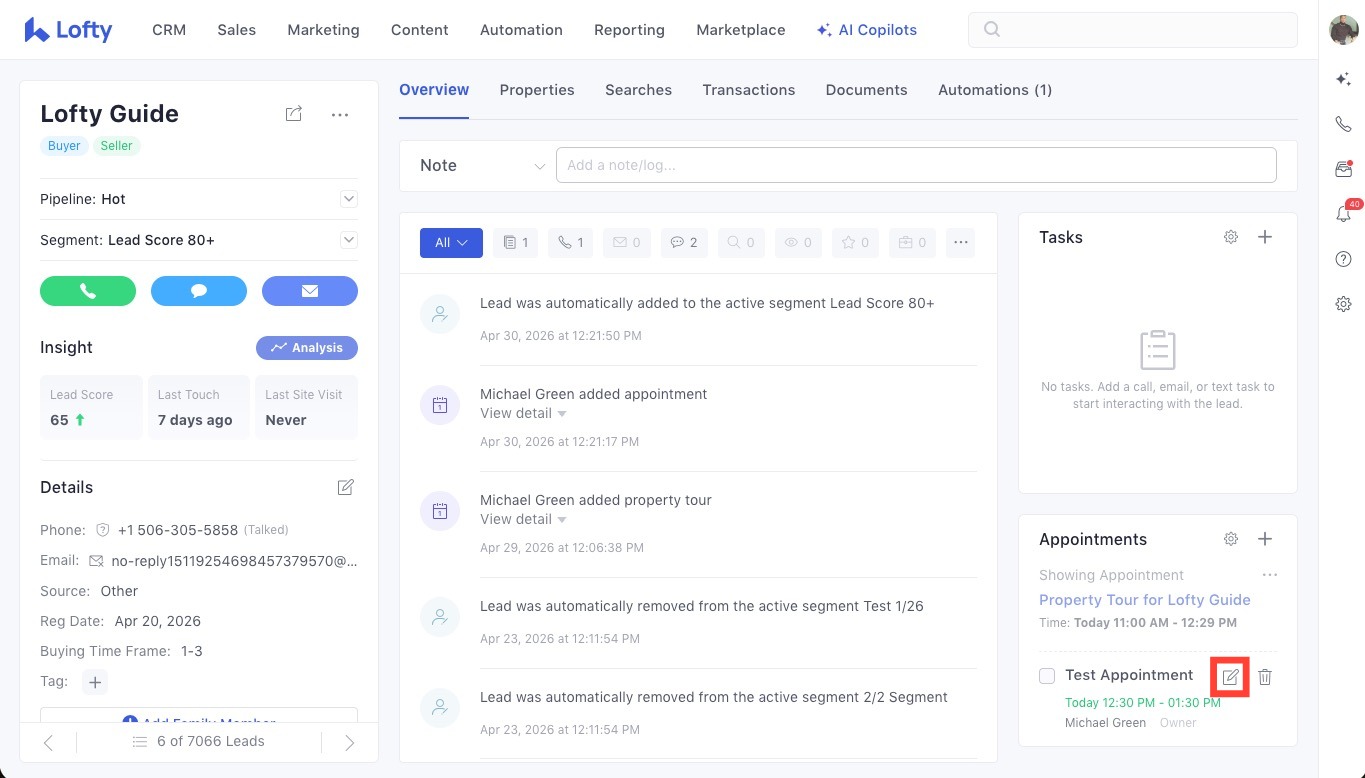1365x778 pixels.
Task: Click the Buyer tag
Action: [64, 146]
